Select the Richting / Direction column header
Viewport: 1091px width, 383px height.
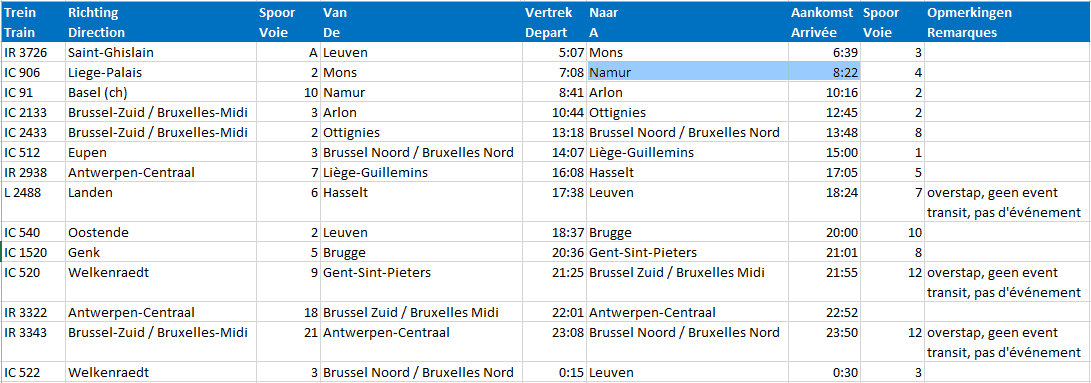[161, 22]
